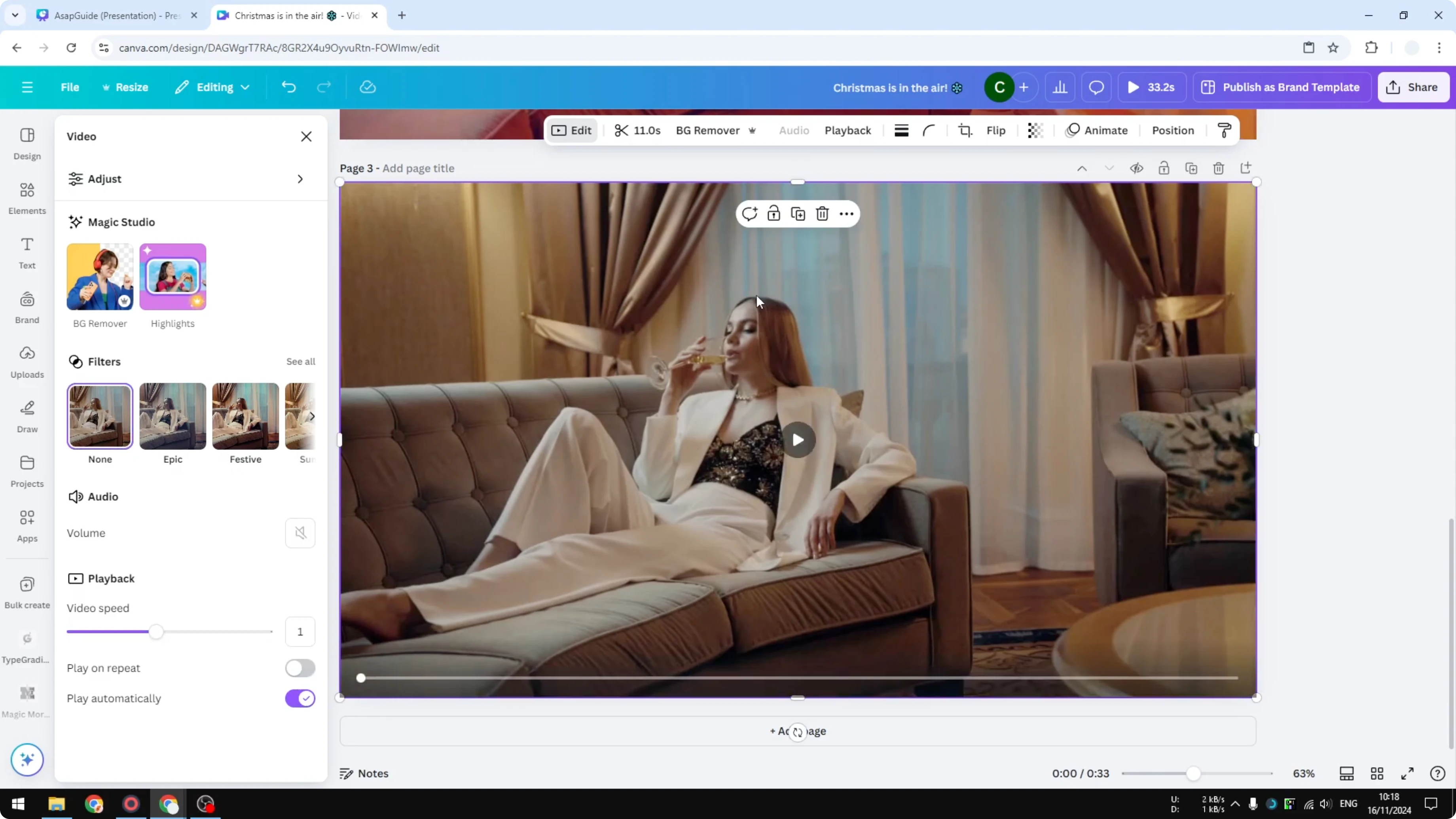Switch to the AsapGuide browser tab
The width and height of the screenshot is (1456, 819).
click(113, 15)
